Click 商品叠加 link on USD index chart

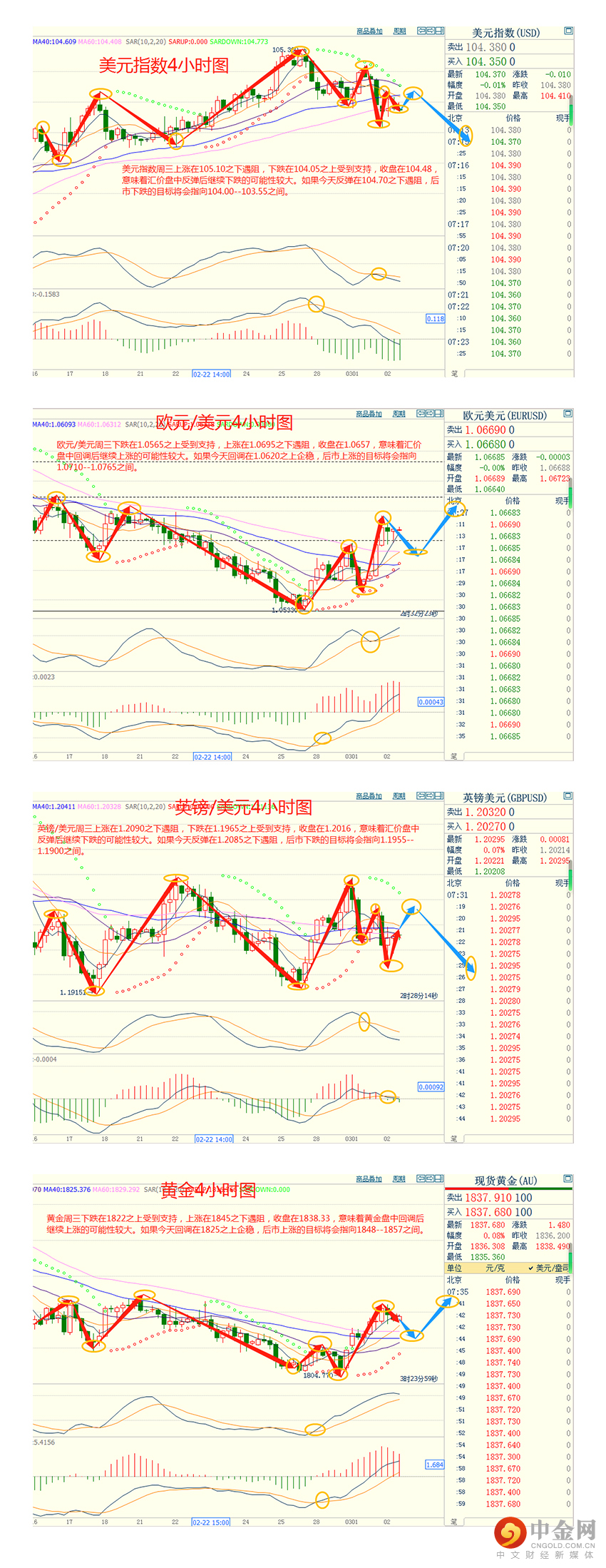click(x=369, y=31)
